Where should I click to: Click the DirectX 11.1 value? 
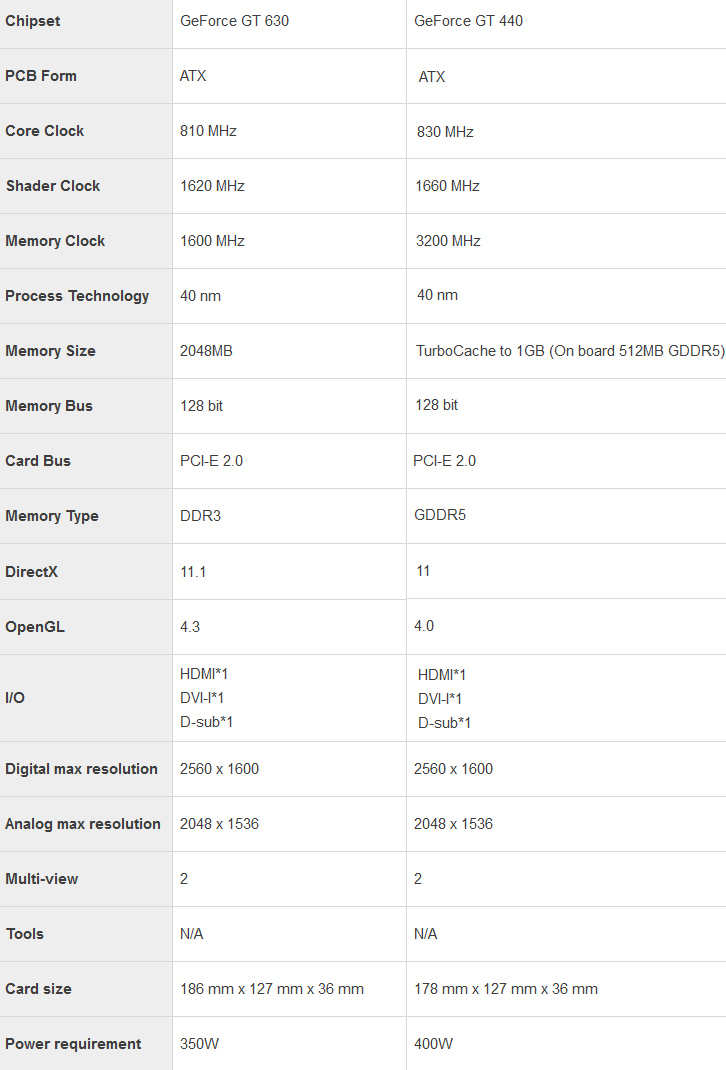[x=193, y=572]
